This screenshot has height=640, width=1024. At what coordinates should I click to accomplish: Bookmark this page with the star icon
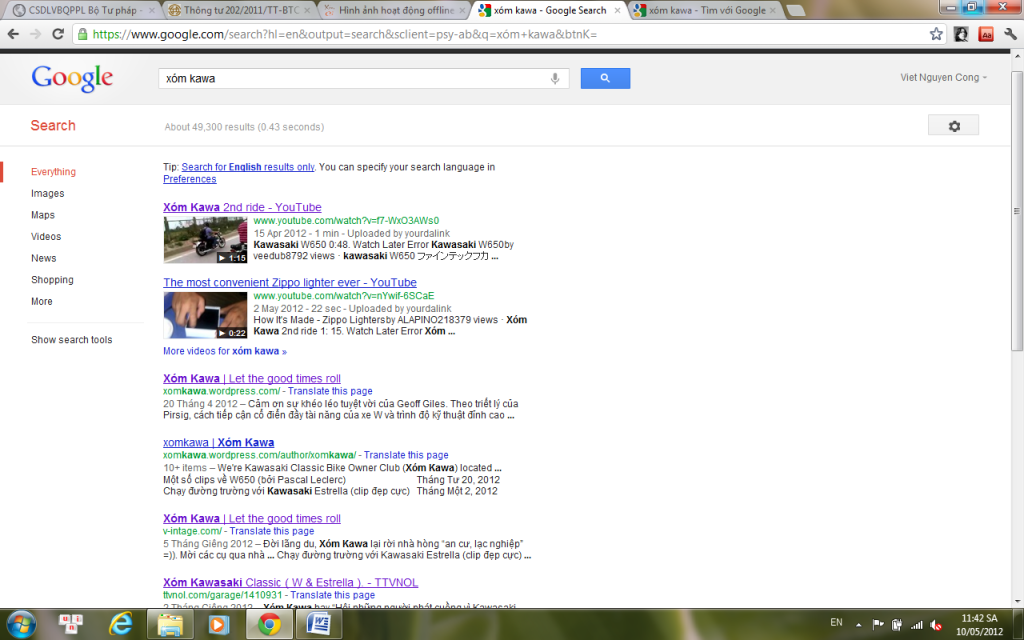[x=936, y=34]
